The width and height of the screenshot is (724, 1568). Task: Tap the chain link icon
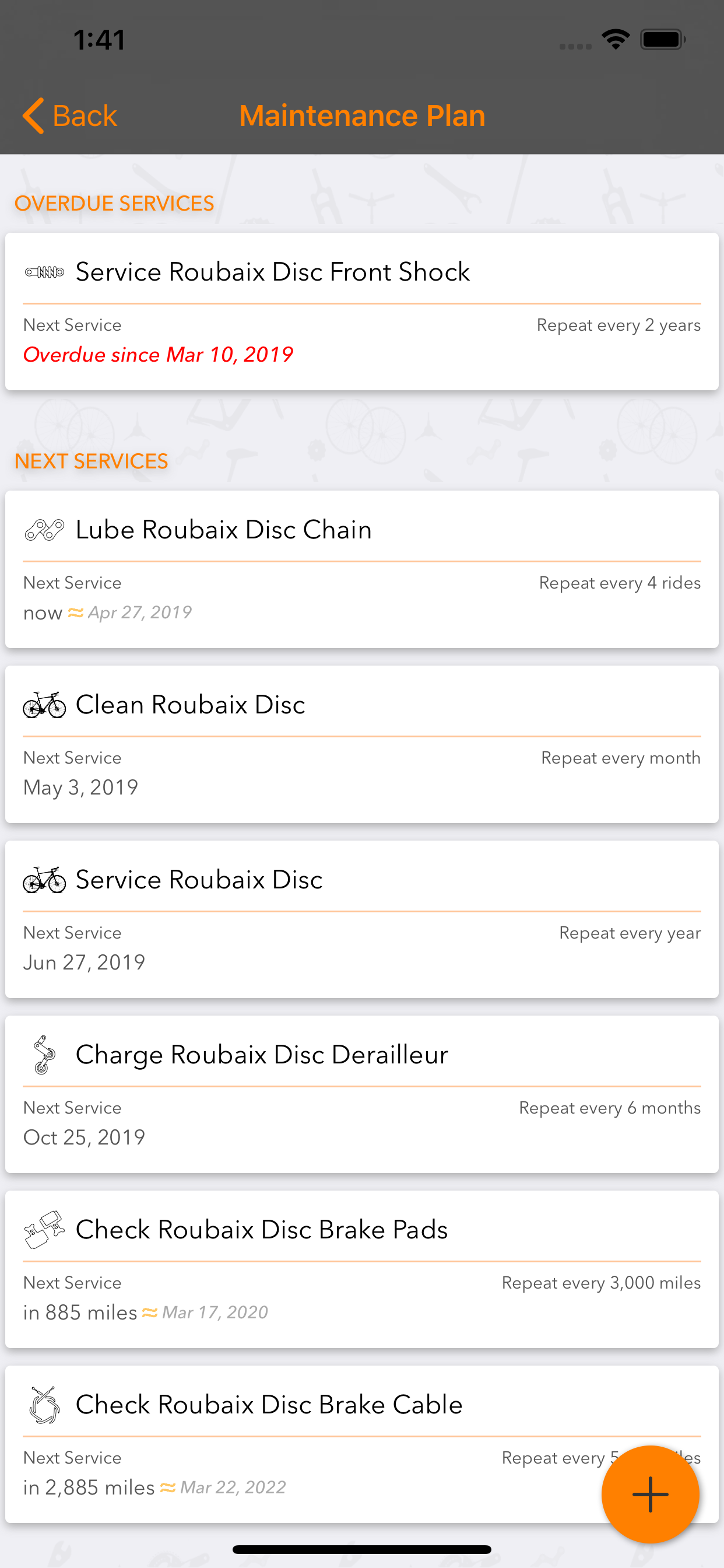pyautogui.click(x=44, y=530)
